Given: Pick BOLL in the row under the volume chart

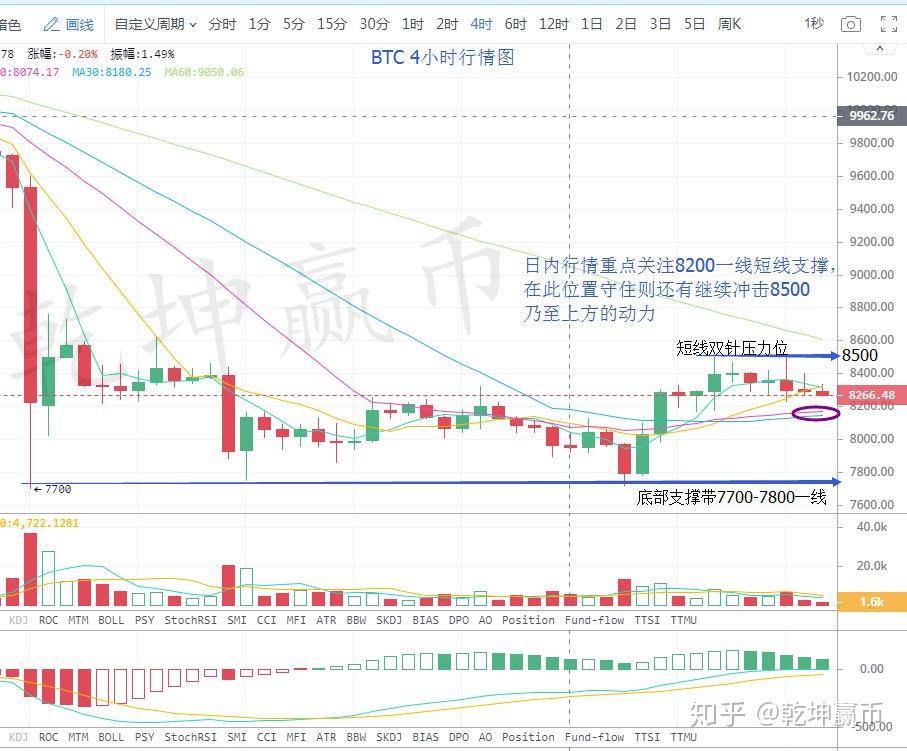Looking at the screenshot, I should point(112,620).
